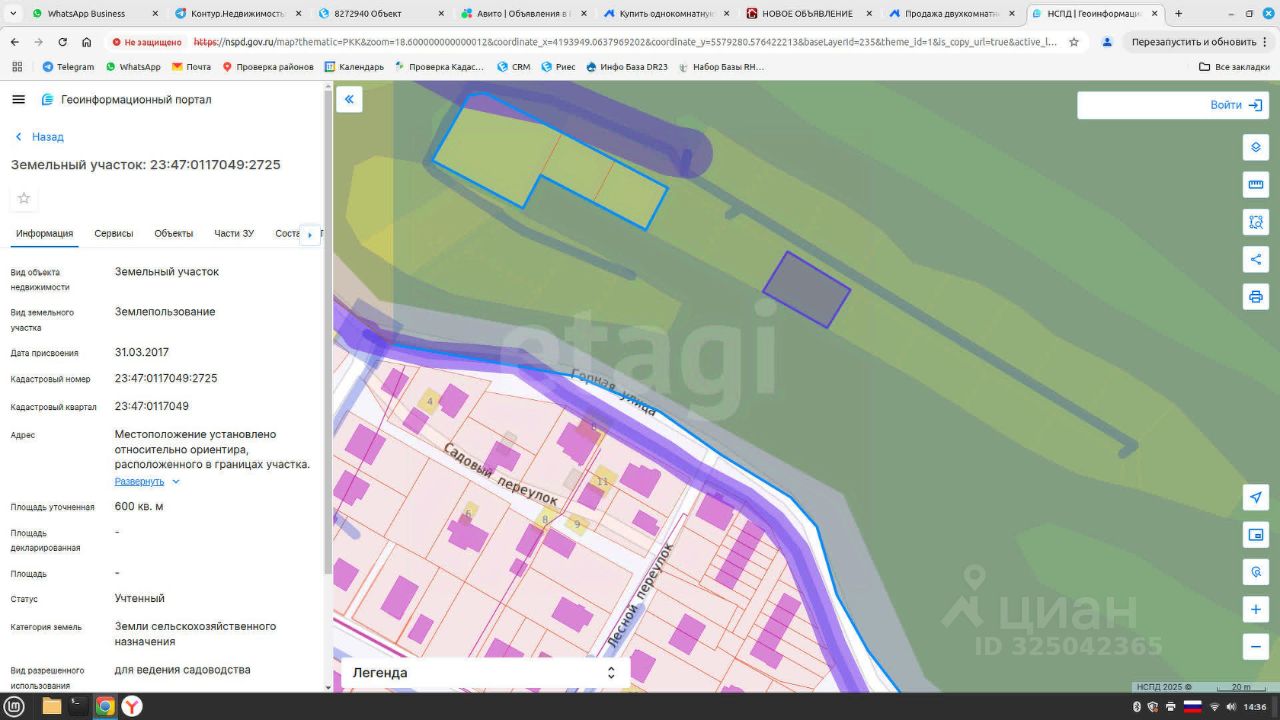This screenshot has height=720, width=1280.
Task: Zoom in on the map
Action: [1256, 609]
